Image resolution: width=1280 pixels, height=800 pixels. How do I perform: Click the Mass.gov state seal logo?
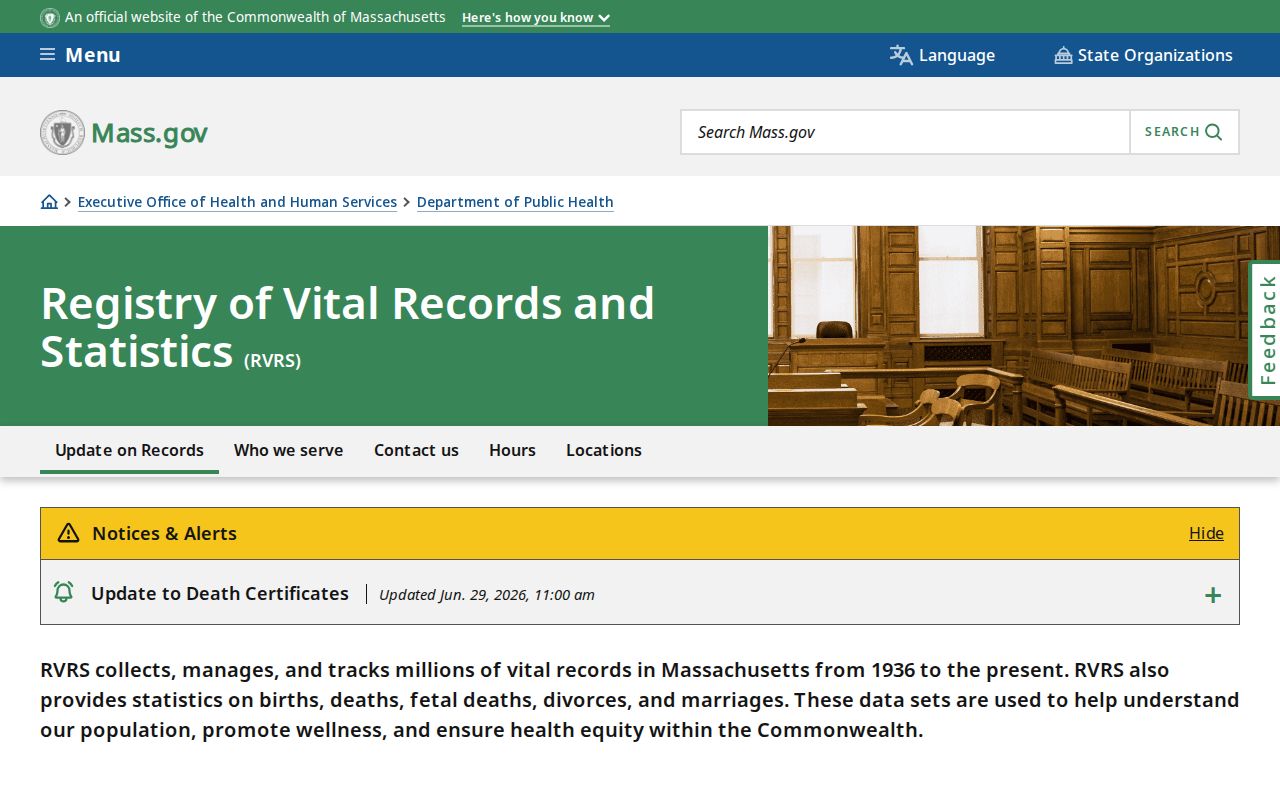click(x=62, y=132)
